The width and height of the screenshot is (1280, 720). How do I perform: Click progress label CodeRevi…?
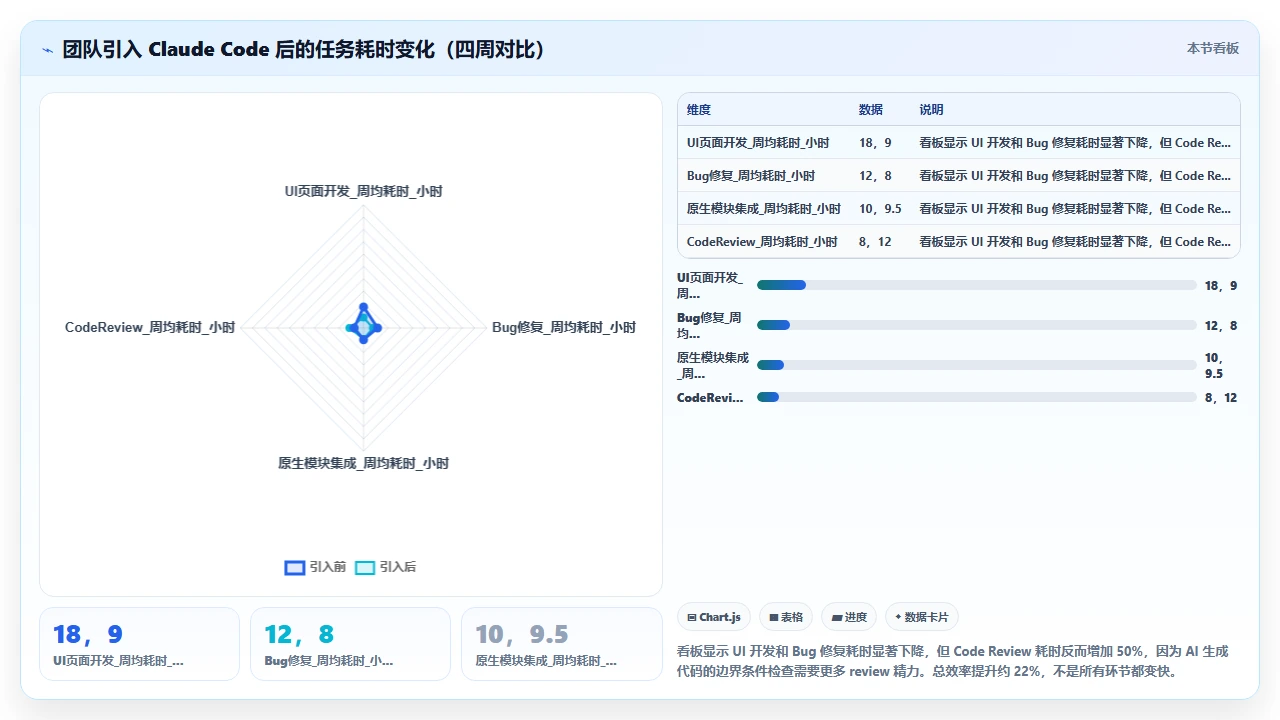pyautogui.click(x=710, y=397)
